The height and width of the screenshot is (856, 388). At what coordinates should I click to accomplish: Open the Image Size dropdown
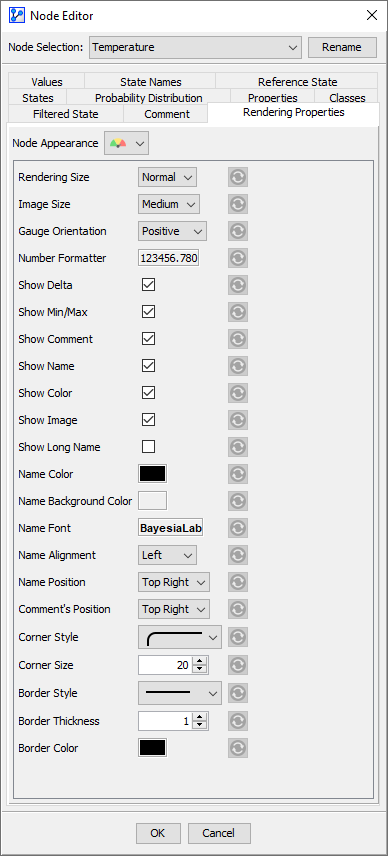click(169, 204)
